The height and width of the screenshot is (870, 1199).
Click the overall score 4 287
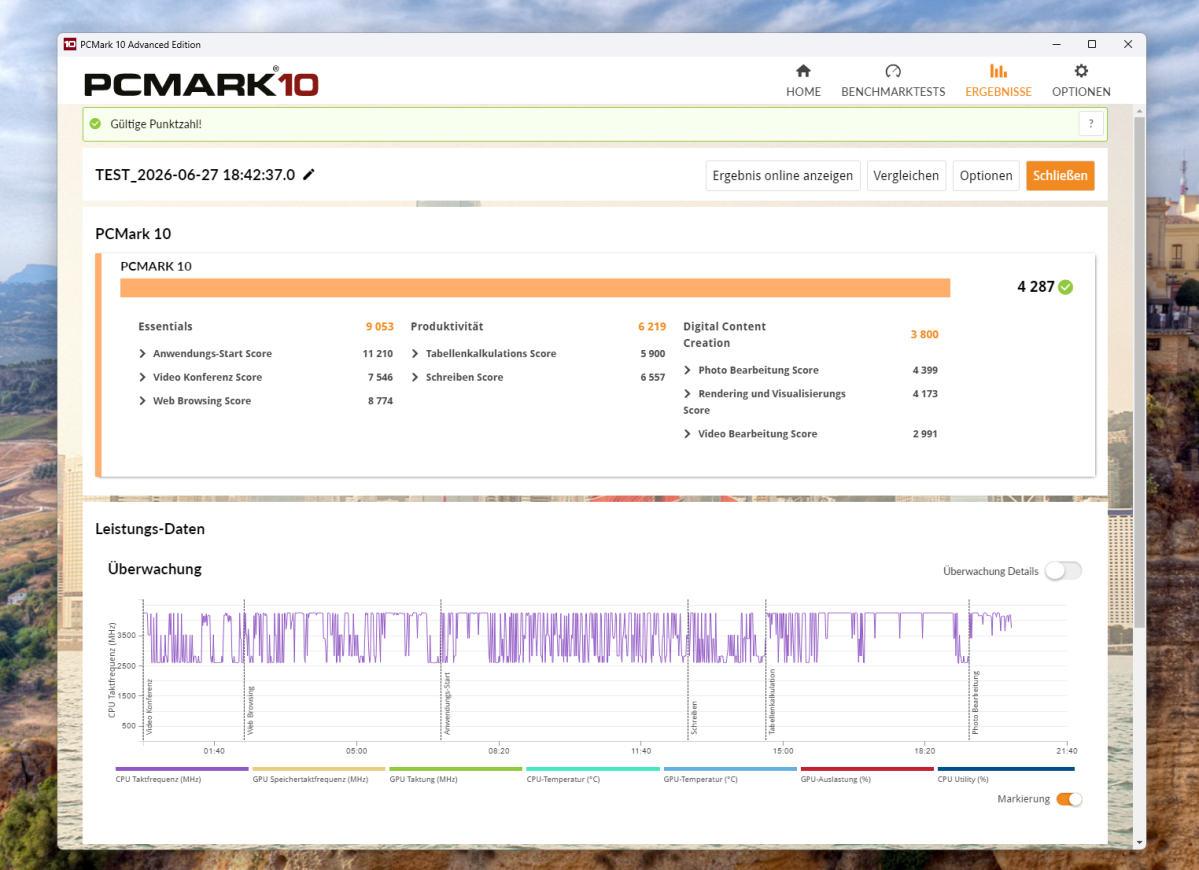[1035, 287]
